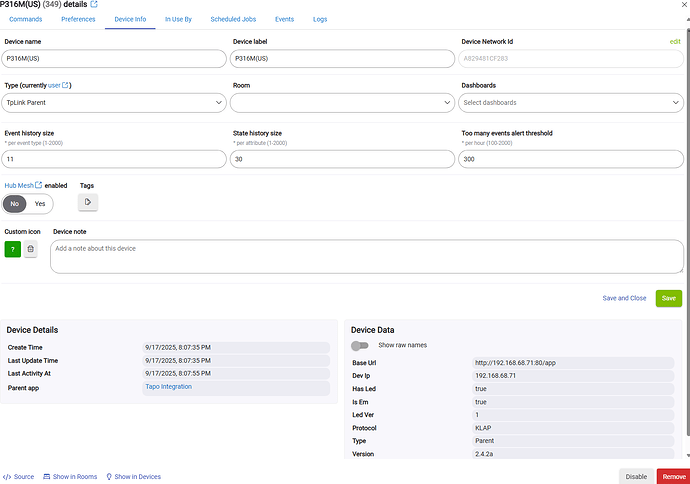Click the Device label input field
690x484 pixels.
342,59
